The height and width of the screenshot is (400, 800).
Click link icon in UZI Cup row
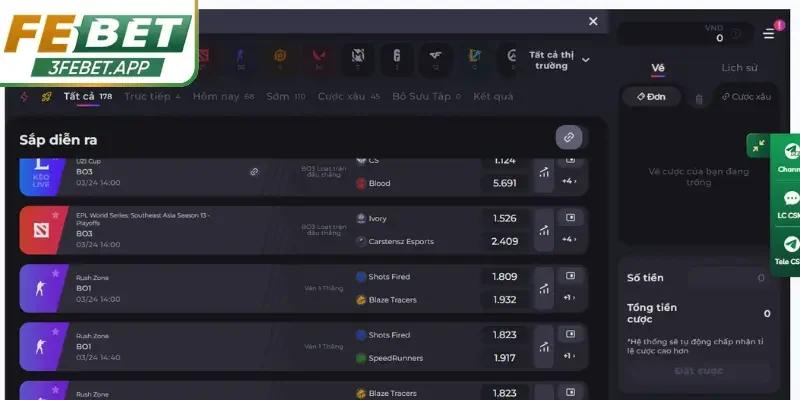point(254,172)
